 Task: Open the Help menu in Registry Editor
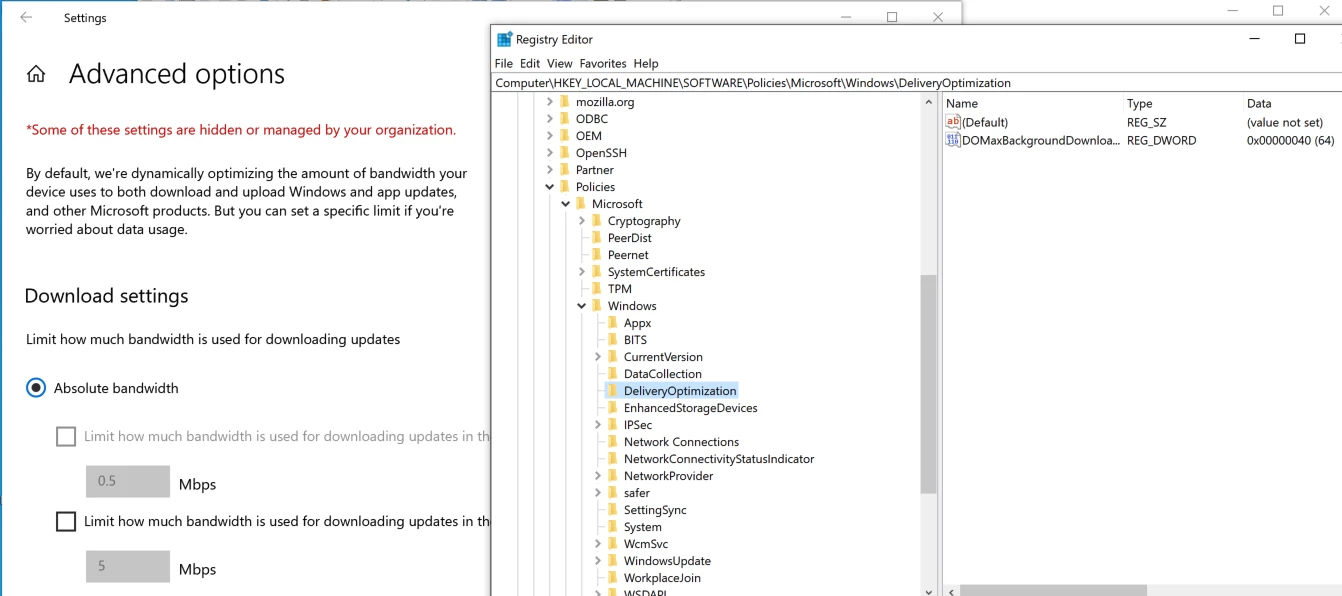[646, 63]
